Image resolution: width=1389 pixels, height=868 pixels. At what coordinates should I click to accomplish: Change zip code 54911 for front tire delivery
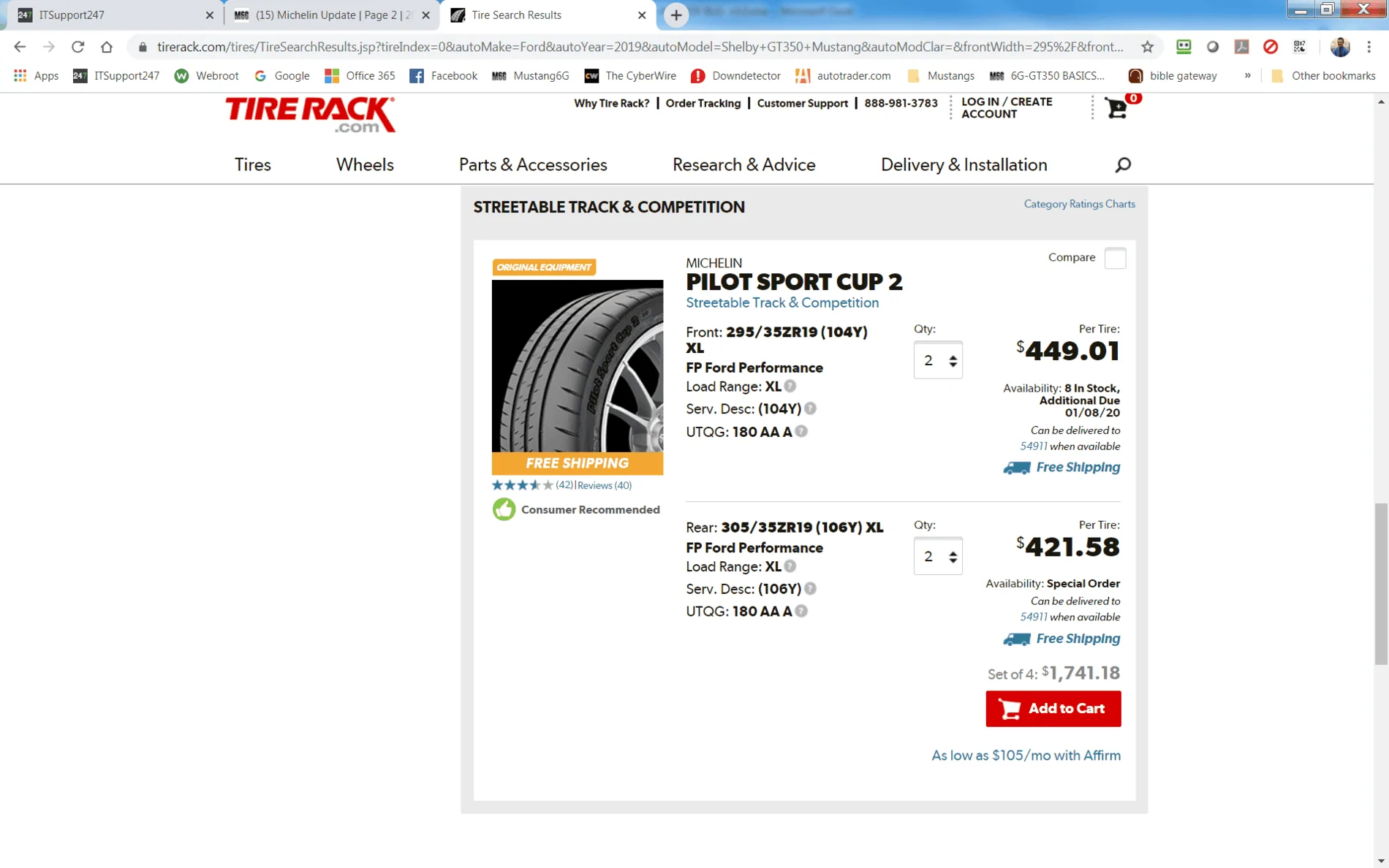coord(1034,446)
